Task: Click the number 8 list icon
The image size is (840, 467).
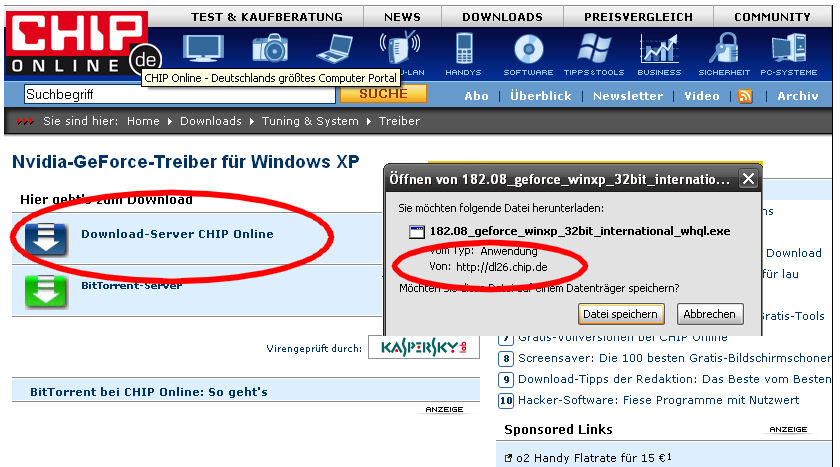Action: [x=506, y=358]
